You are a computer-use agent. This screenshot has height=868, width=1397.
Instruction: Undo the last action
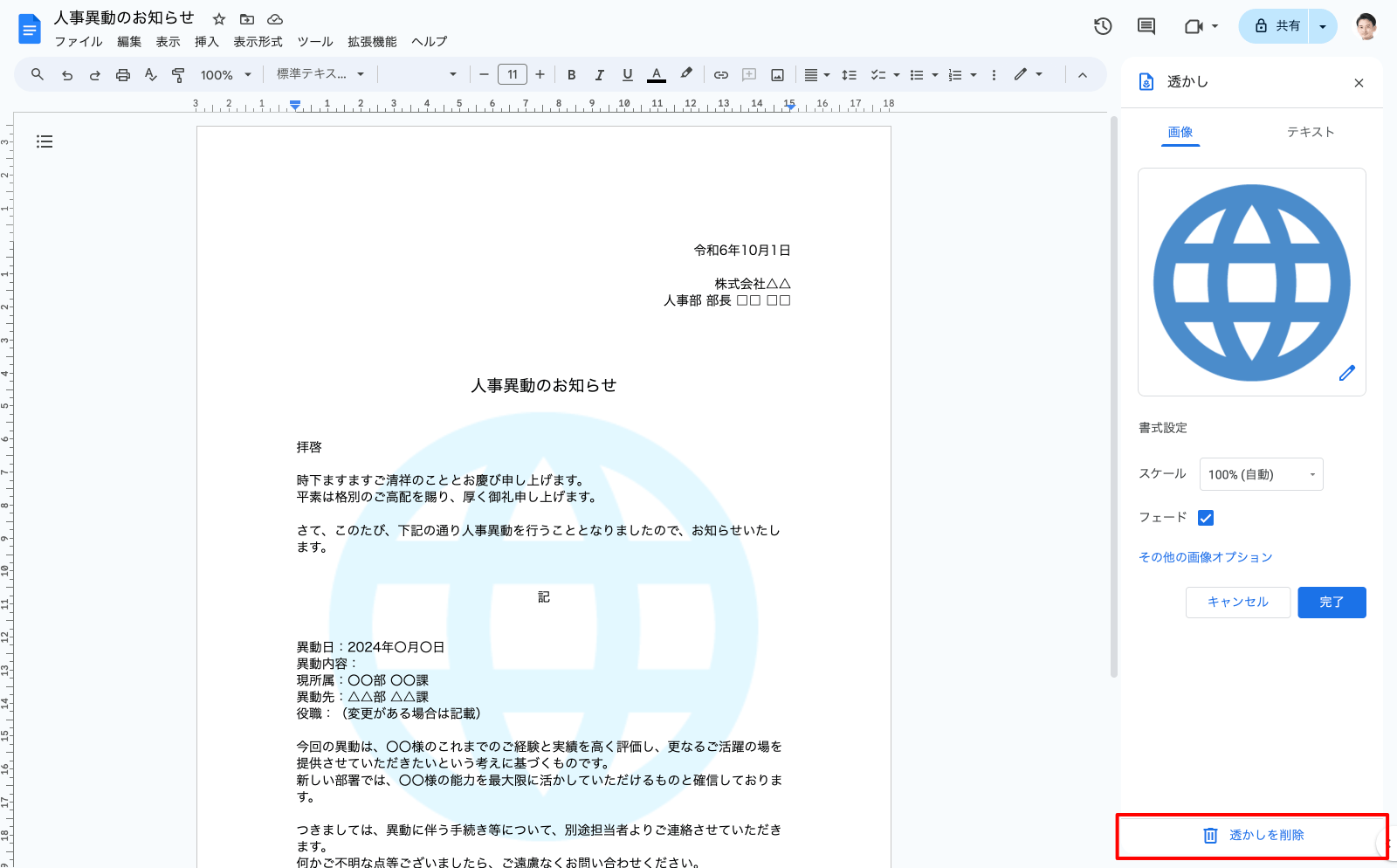coord(66,75)
